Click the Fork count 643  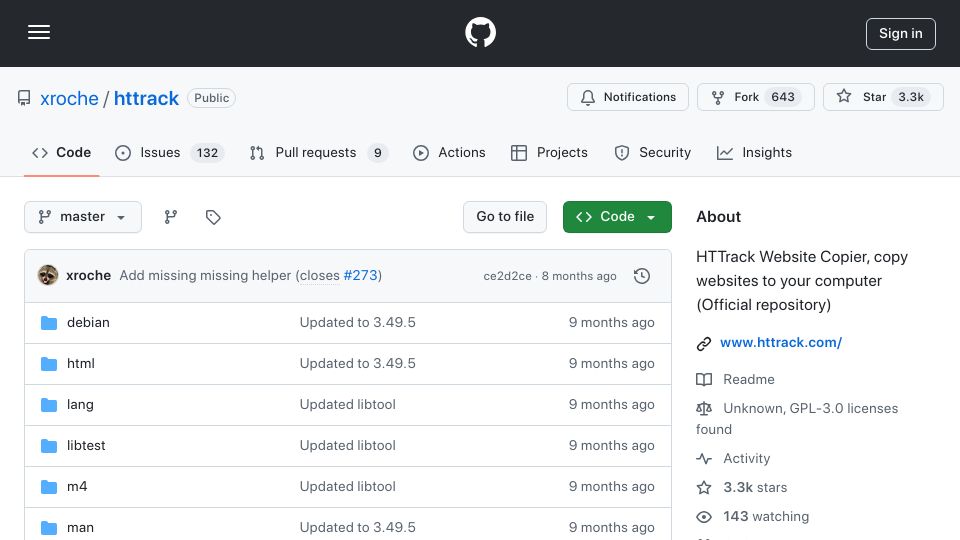click(783, 97)
